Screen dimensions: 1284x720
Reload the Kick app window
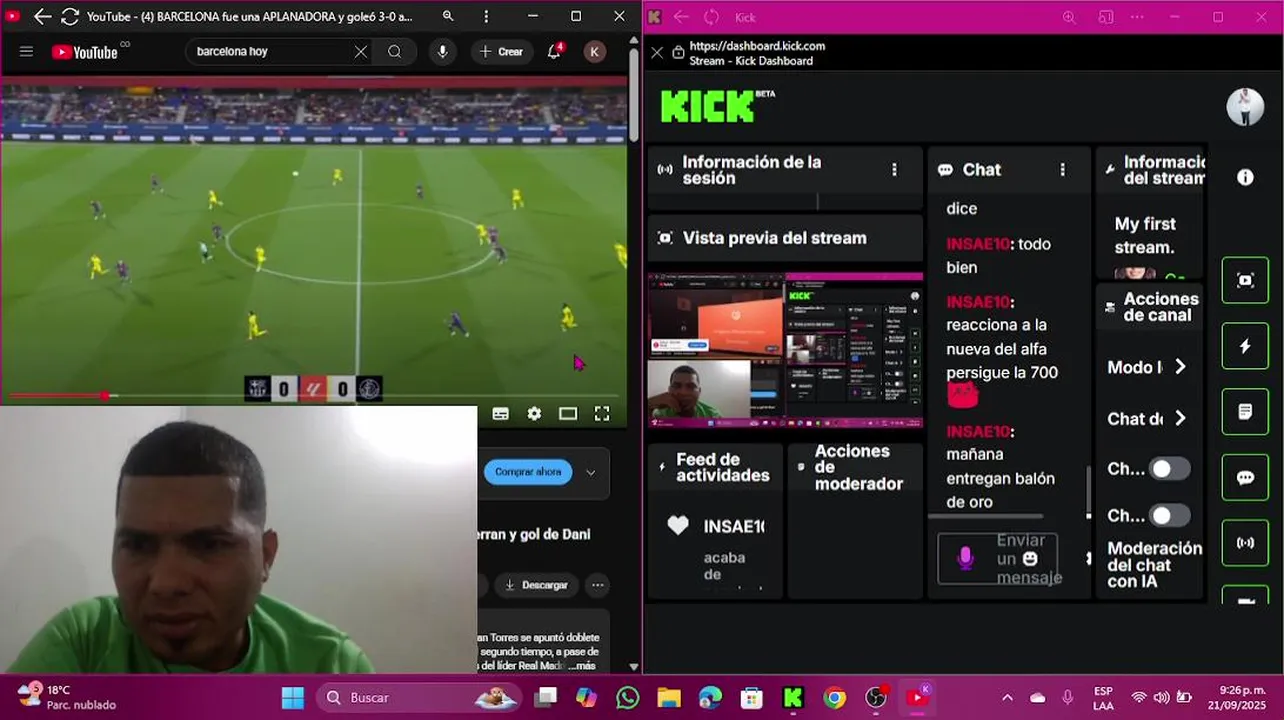(x=712, y=17)
